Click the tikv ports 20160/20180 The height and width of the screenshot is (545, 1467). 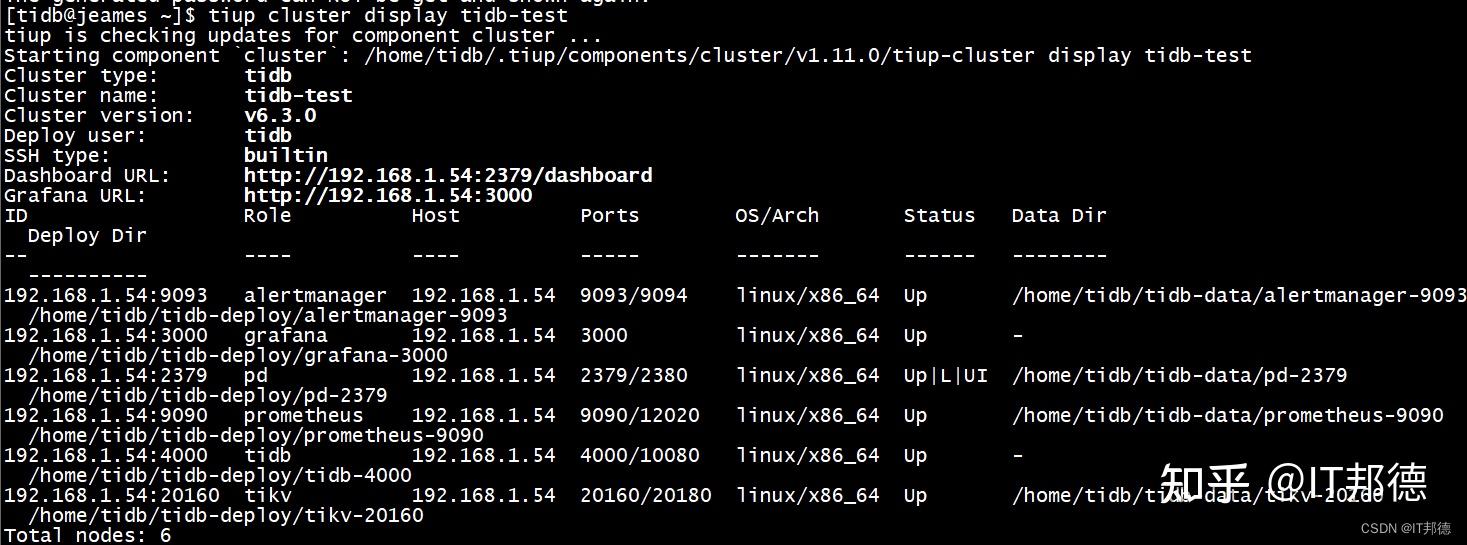(645, 496)
